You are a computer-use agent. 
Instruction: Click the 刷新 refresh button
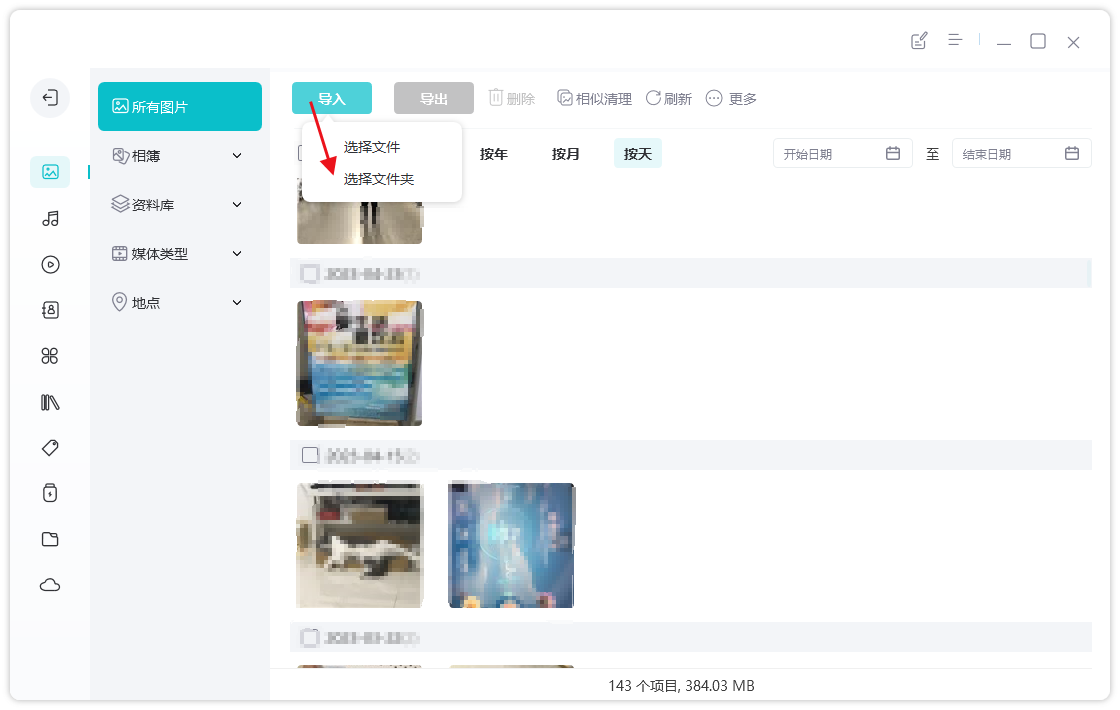(x=668, y=98)
